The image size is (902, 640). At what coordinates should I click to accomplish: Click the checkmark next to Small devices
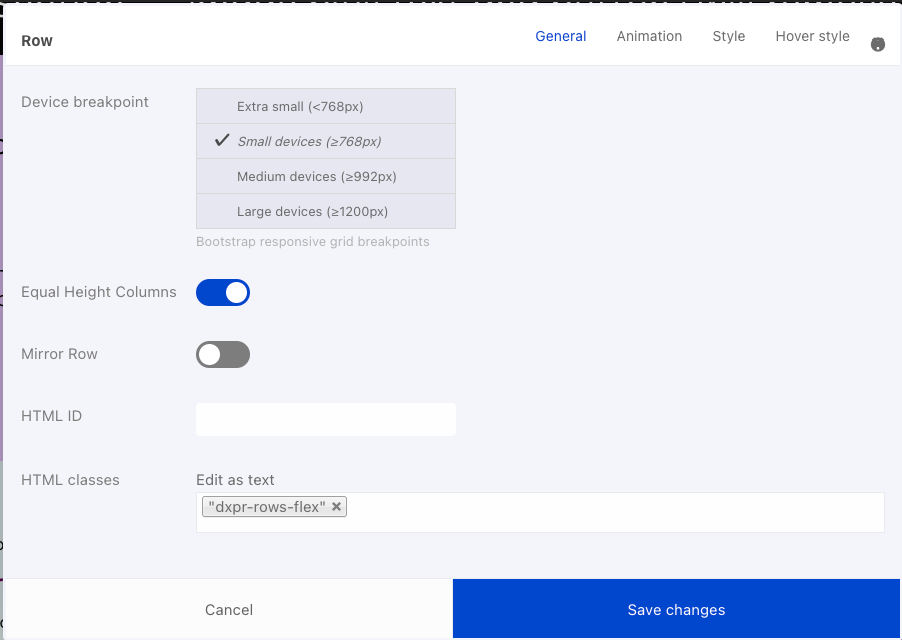click(222, 140)
